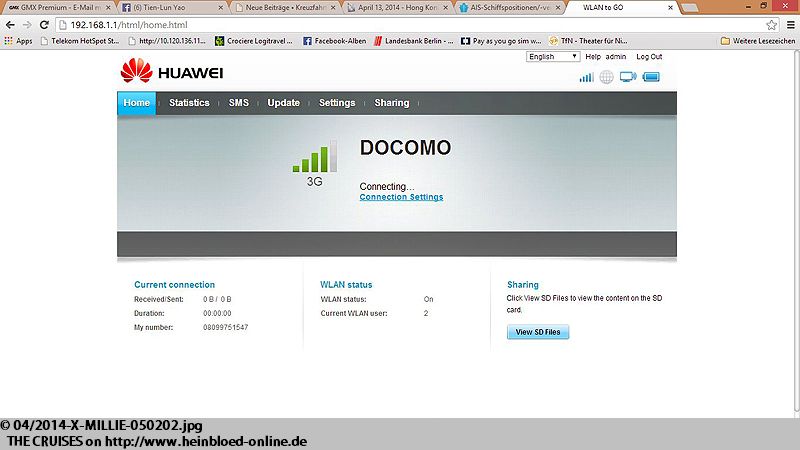The height and width of the screenshot is (450, 800).
Task: Open the Landesbank Berlin bookmark
Action: pos(414,41)
